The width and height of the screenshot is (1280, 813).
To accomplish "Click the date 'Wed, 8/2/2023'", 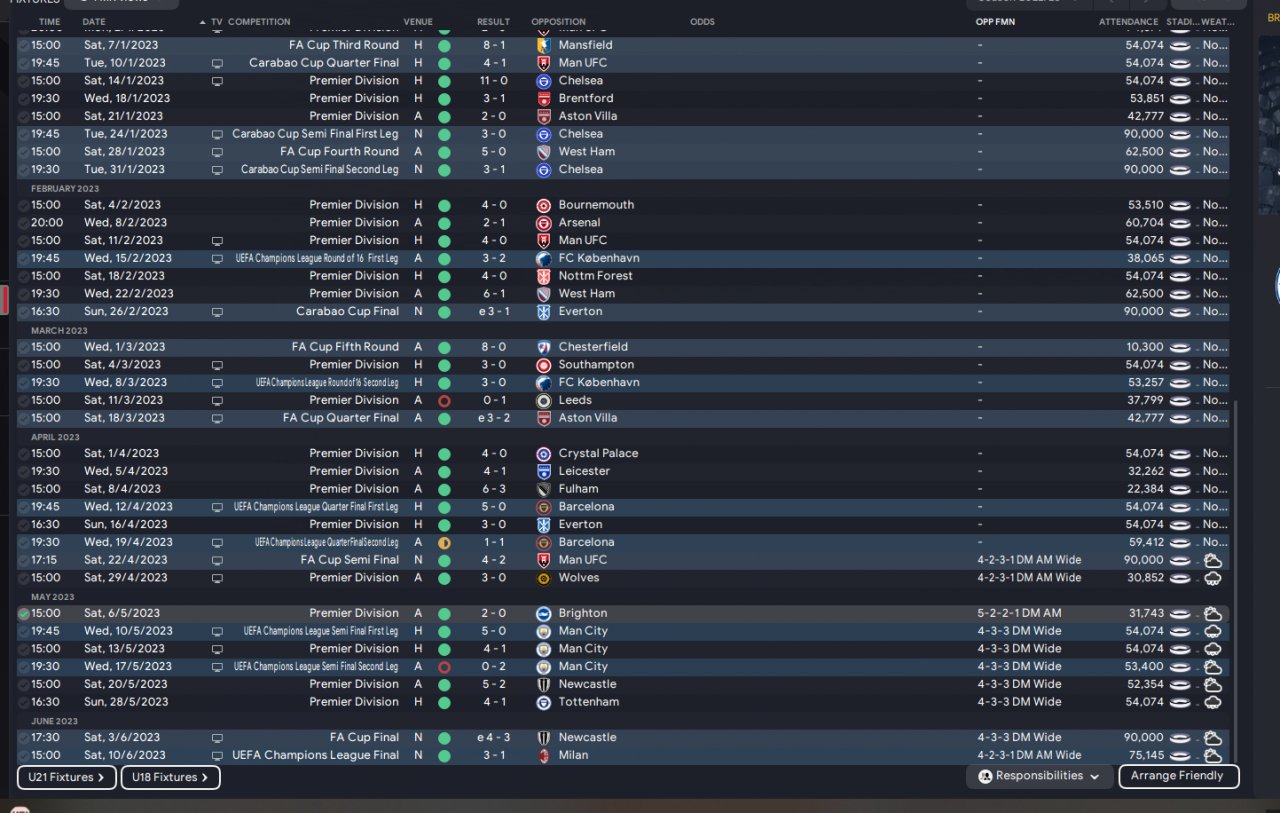I will (x=125, y=223).
